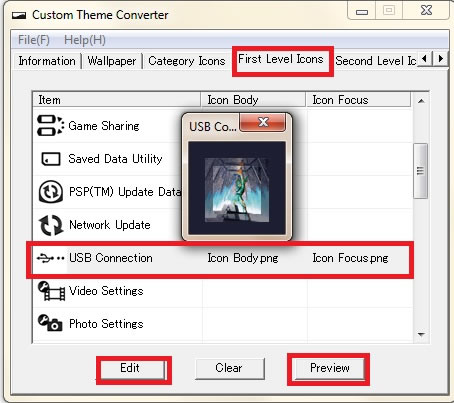
Task: Select the PSP(TM) Update Data icon
Action: click(51, 192)
